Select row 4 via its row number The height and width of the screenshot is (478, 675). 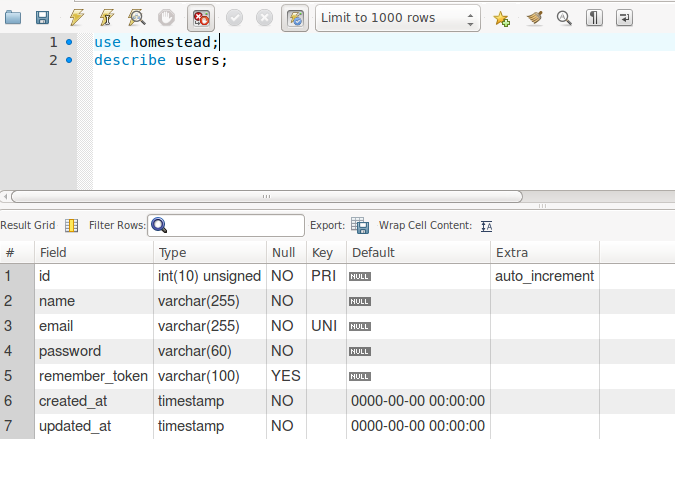tap(17, 351)
